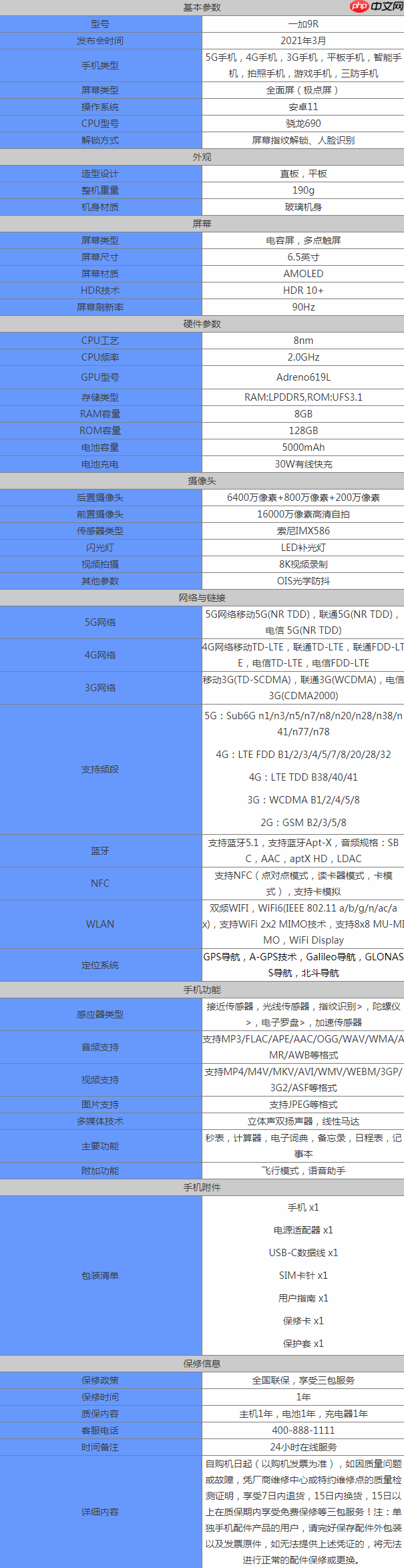Select the 一加9R model value

(303, 24)
